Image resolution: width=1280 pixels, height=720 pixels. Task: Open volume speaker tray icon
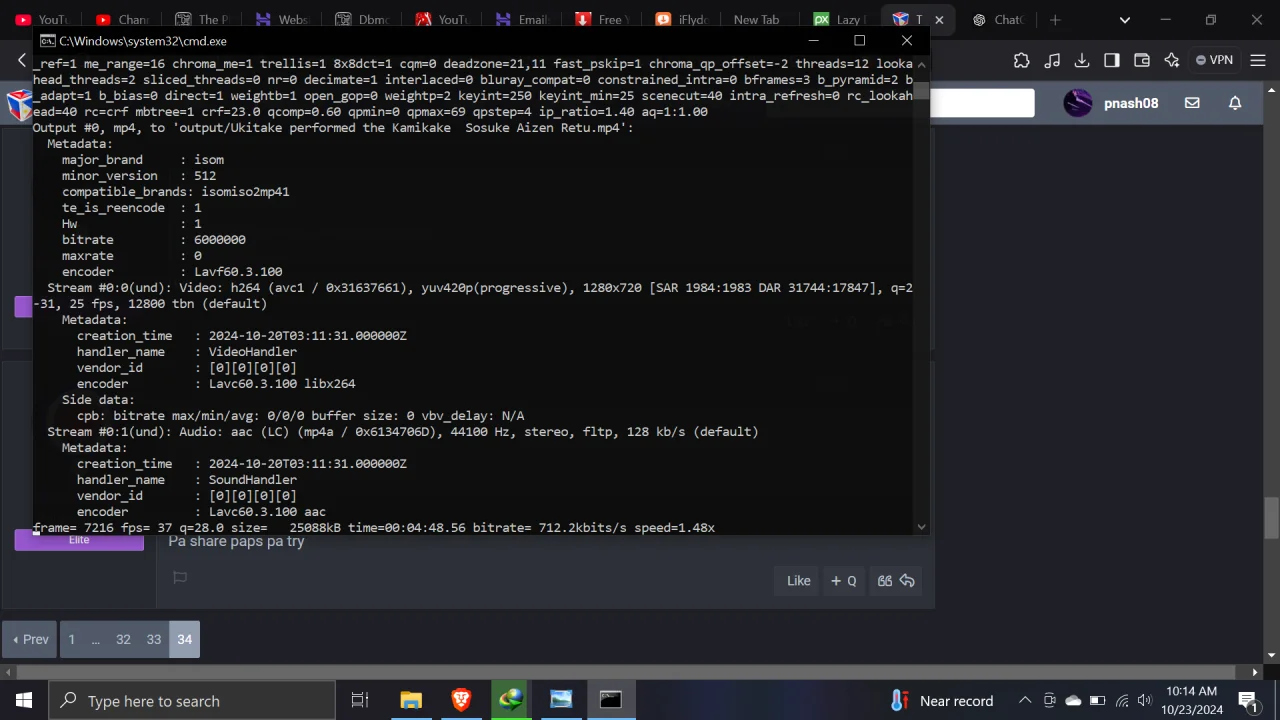(x=1145, y=701)
